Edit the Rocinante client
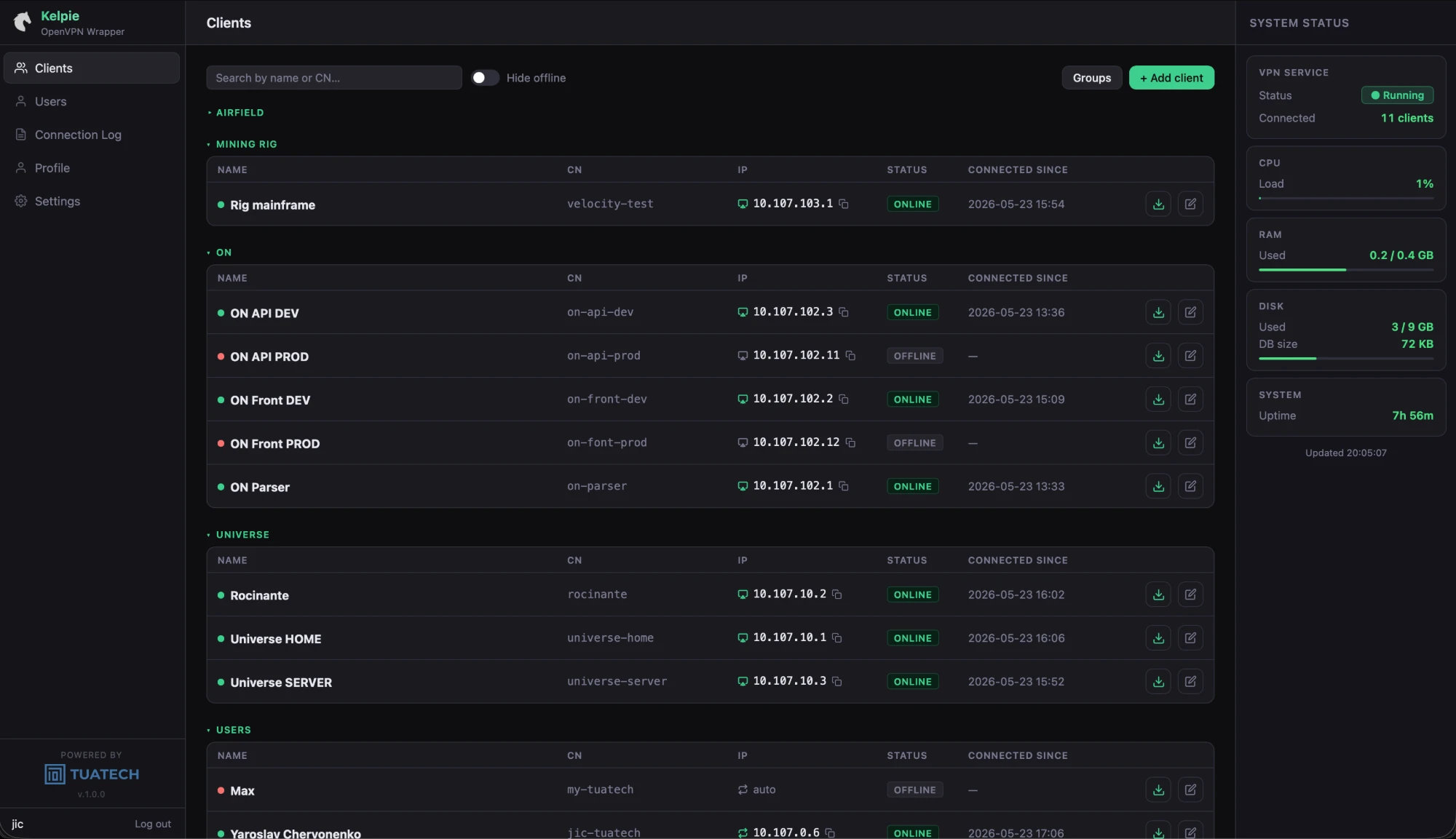The height and width of the screenshot is (839, 1456). pyautogui.click(x=1190, y=595)
